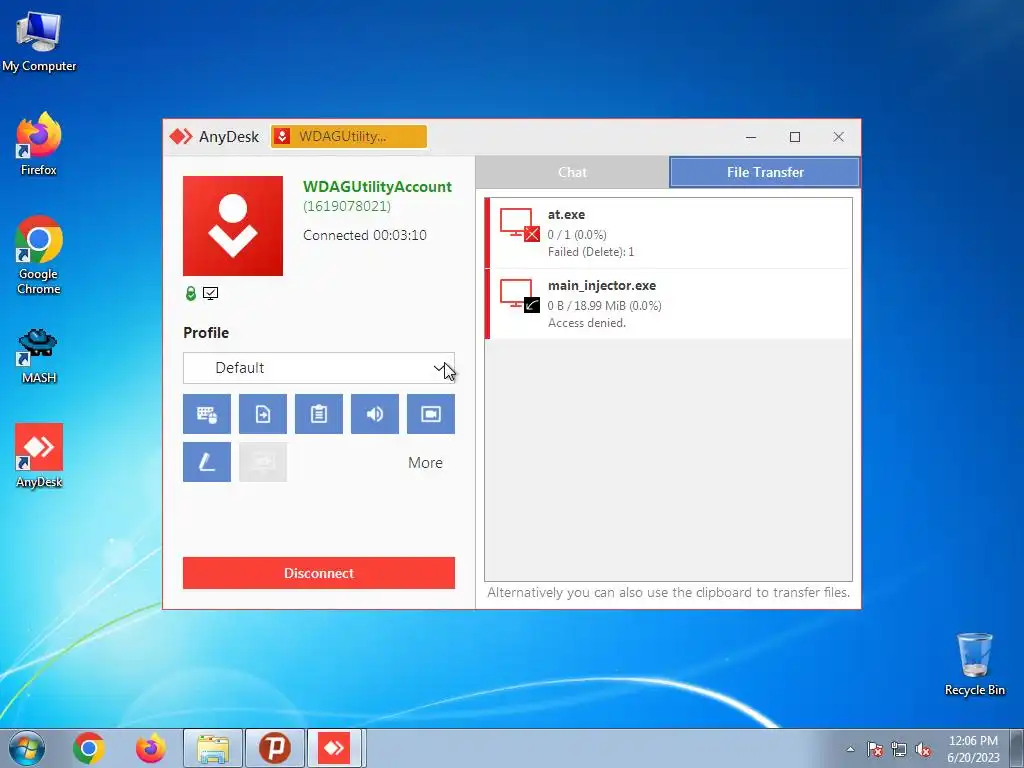Click the monitor checkmark status icon

pyautogui.click(x=210, y=294)
